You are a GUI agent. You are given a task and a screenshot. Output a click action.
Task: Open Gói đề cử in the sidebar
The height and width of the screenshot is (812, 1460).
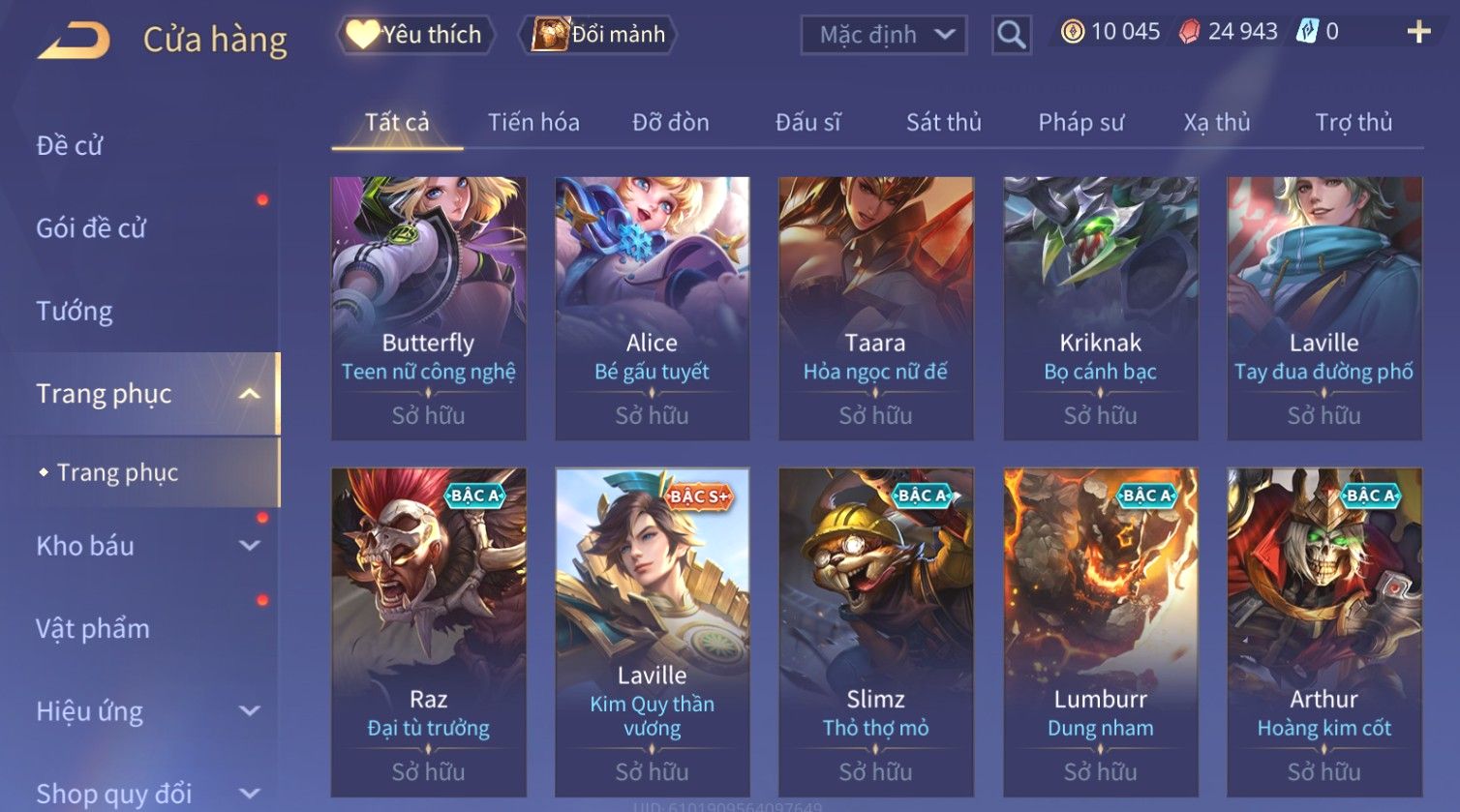91,228
